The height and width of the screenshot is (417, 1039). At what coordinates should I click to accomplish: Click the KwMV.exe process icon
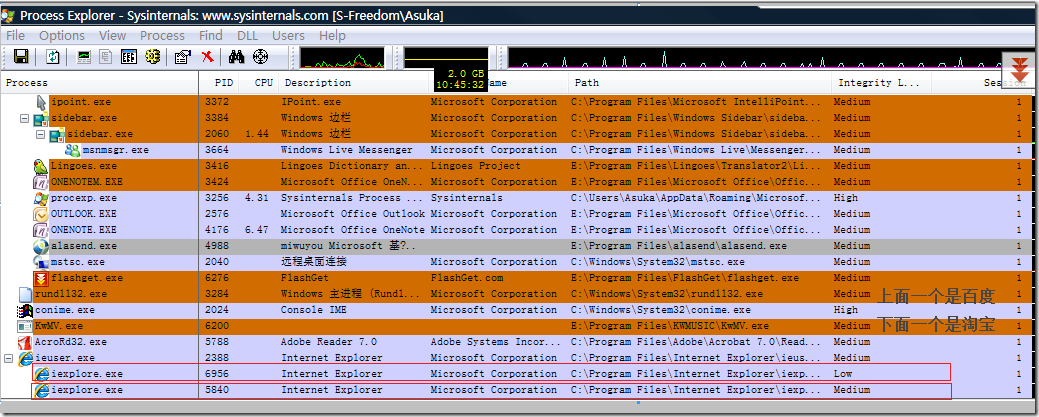[25, 326]
